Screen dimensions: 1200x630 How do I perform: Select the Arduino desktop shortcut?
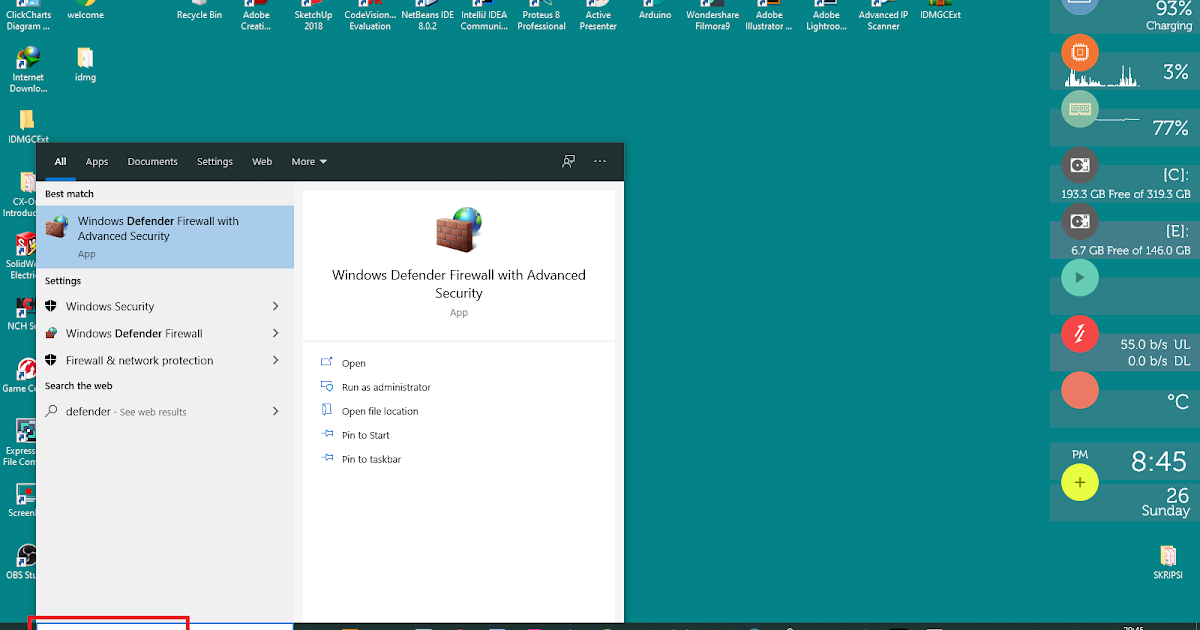pyautogui.click(x=655, y=11)
